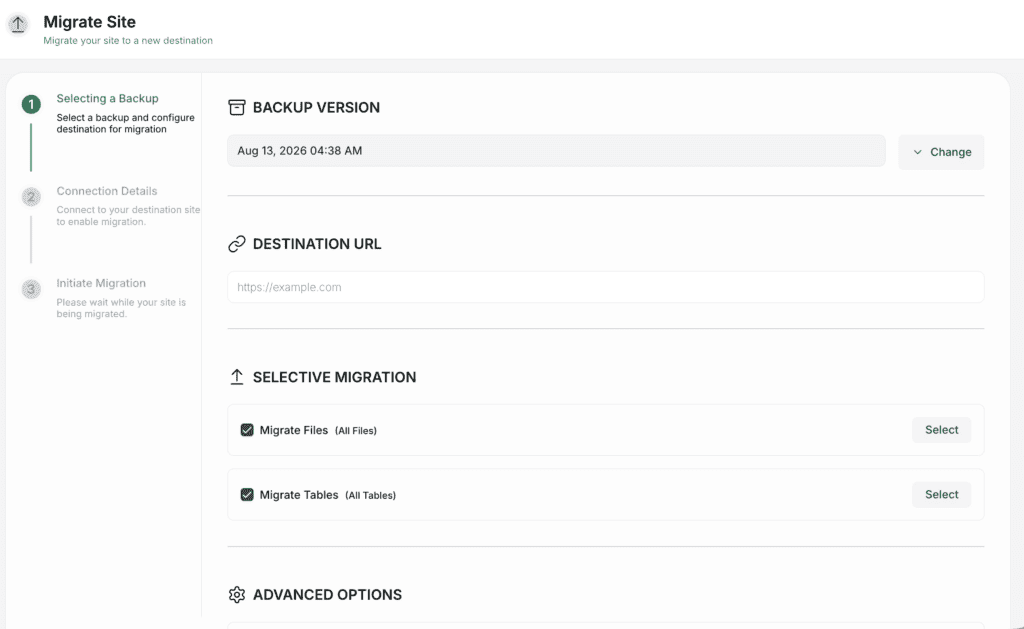Click the Migrate Site title text
The height and width of the screenshot is (629, 1024).
click(89, 22)
